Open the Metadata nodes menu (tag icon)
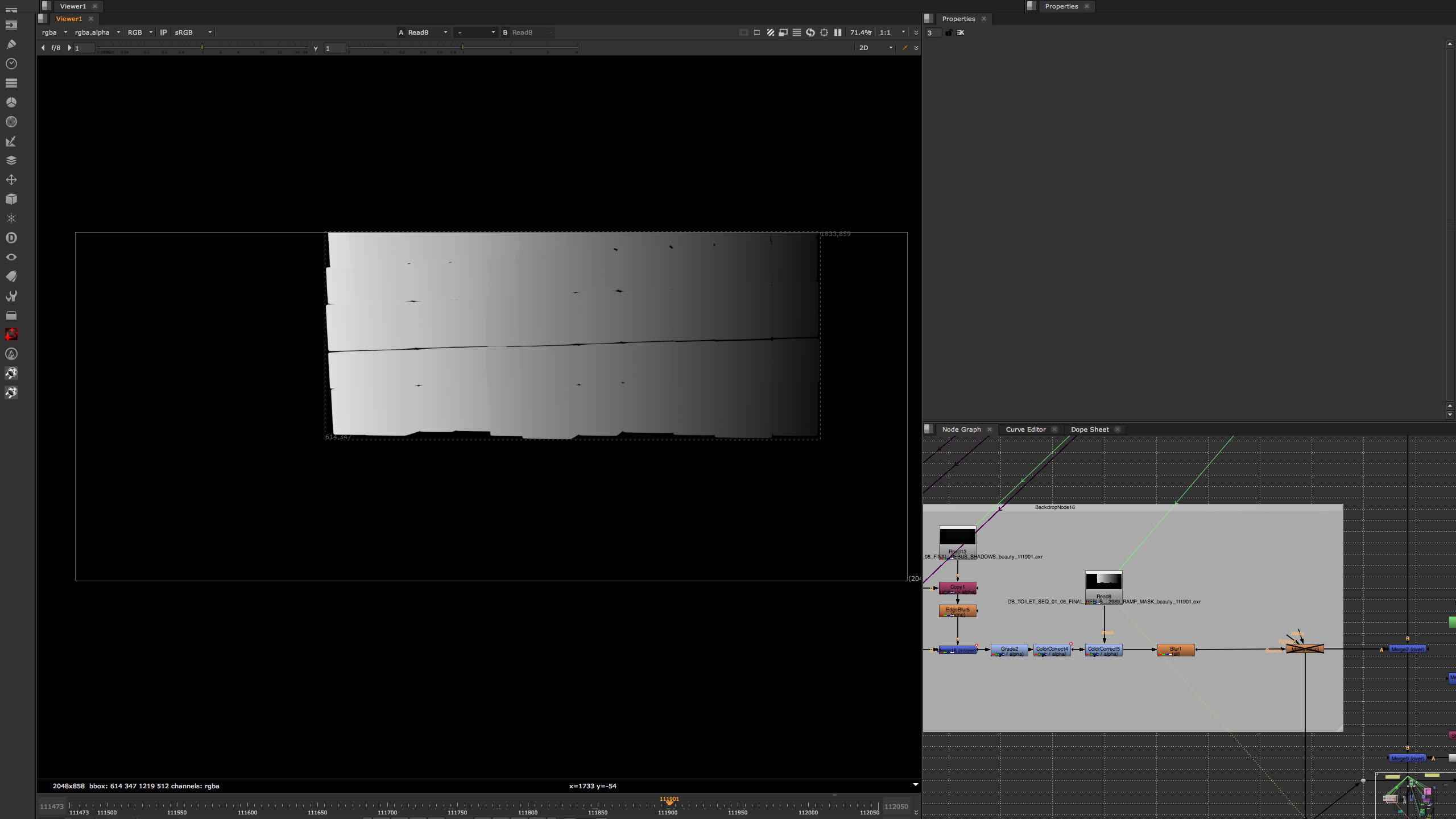 [11, 276]
